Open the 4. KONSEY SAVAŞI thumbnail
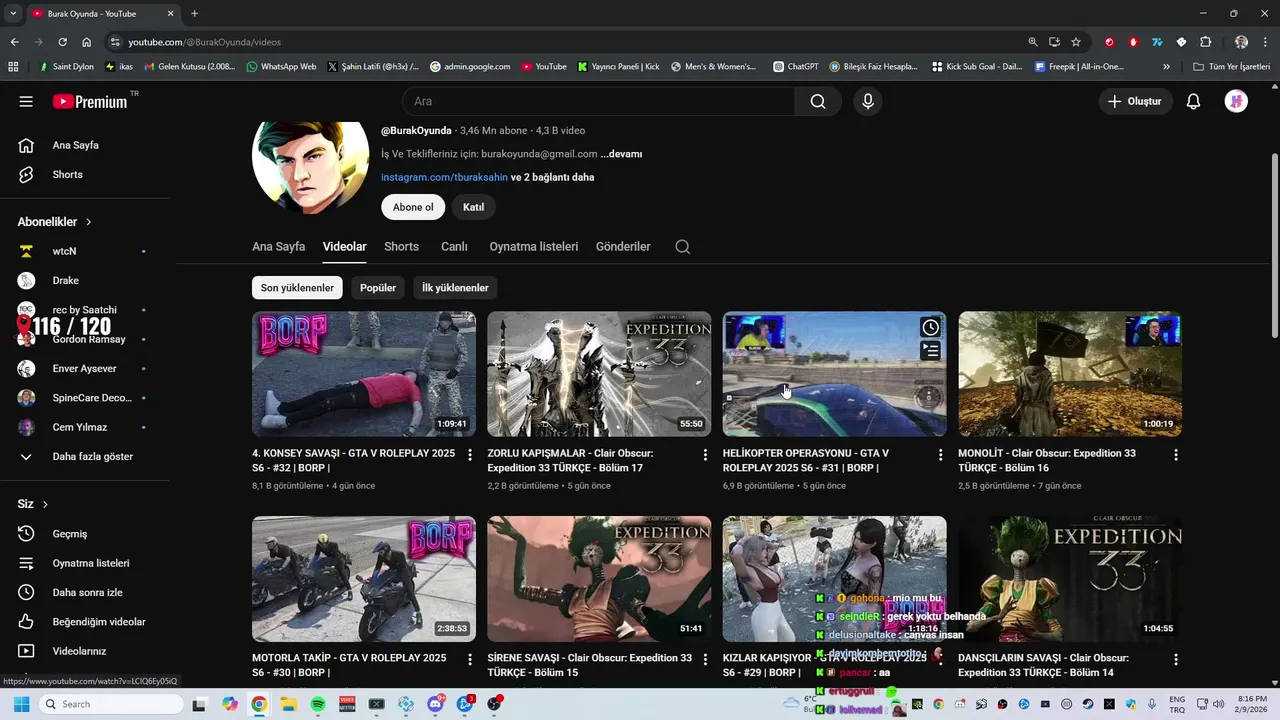The image size is (1280, 720). tap(364, 374)
